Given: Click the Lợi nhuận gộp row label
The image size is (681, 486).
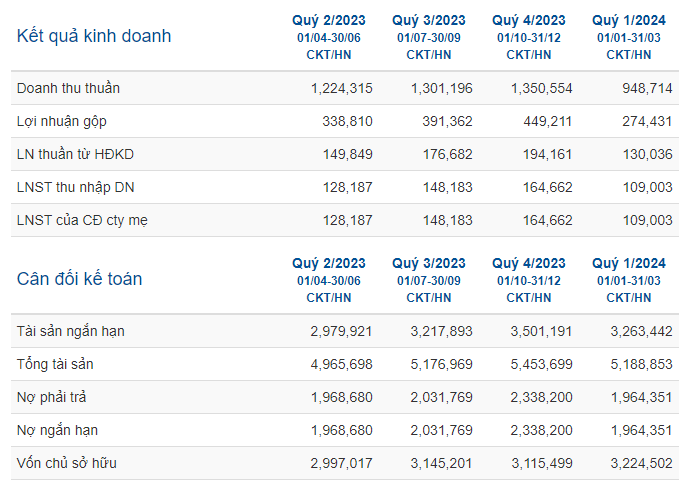Looking at the screenshot, I should click(62, 122).
